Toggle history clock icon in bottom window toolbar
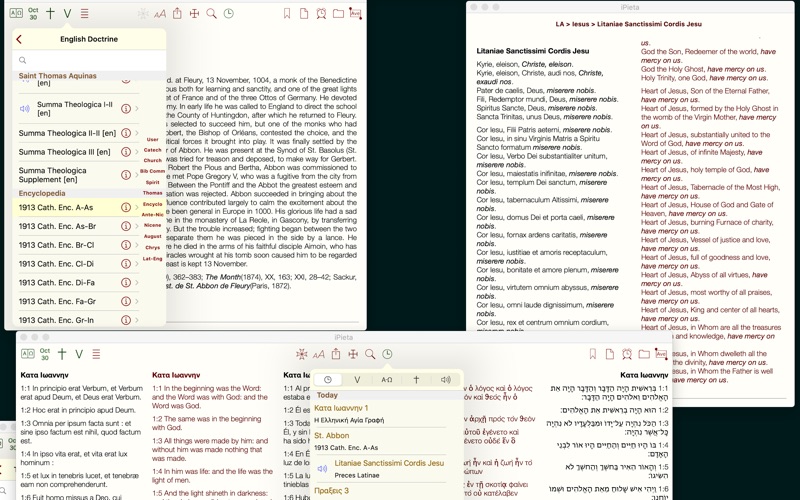 click(387, 354)
